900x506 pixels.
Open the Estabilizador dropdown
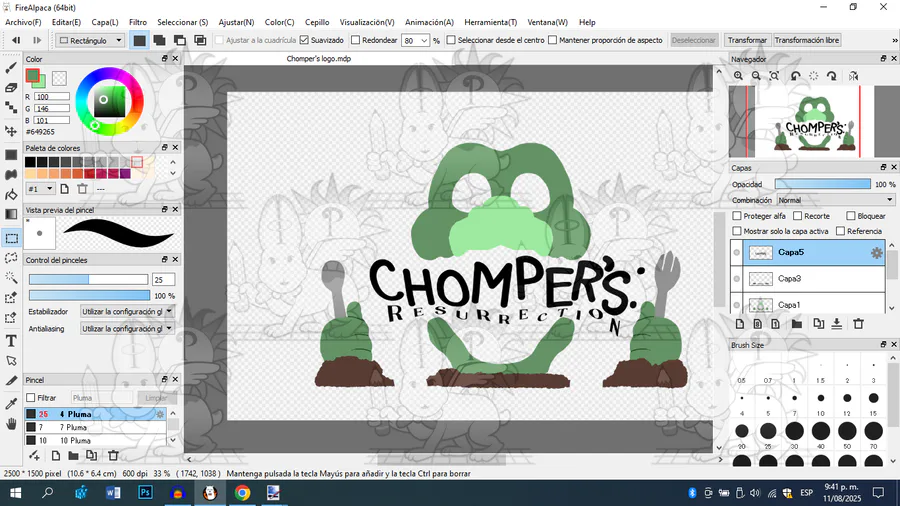tap(127, 312)
